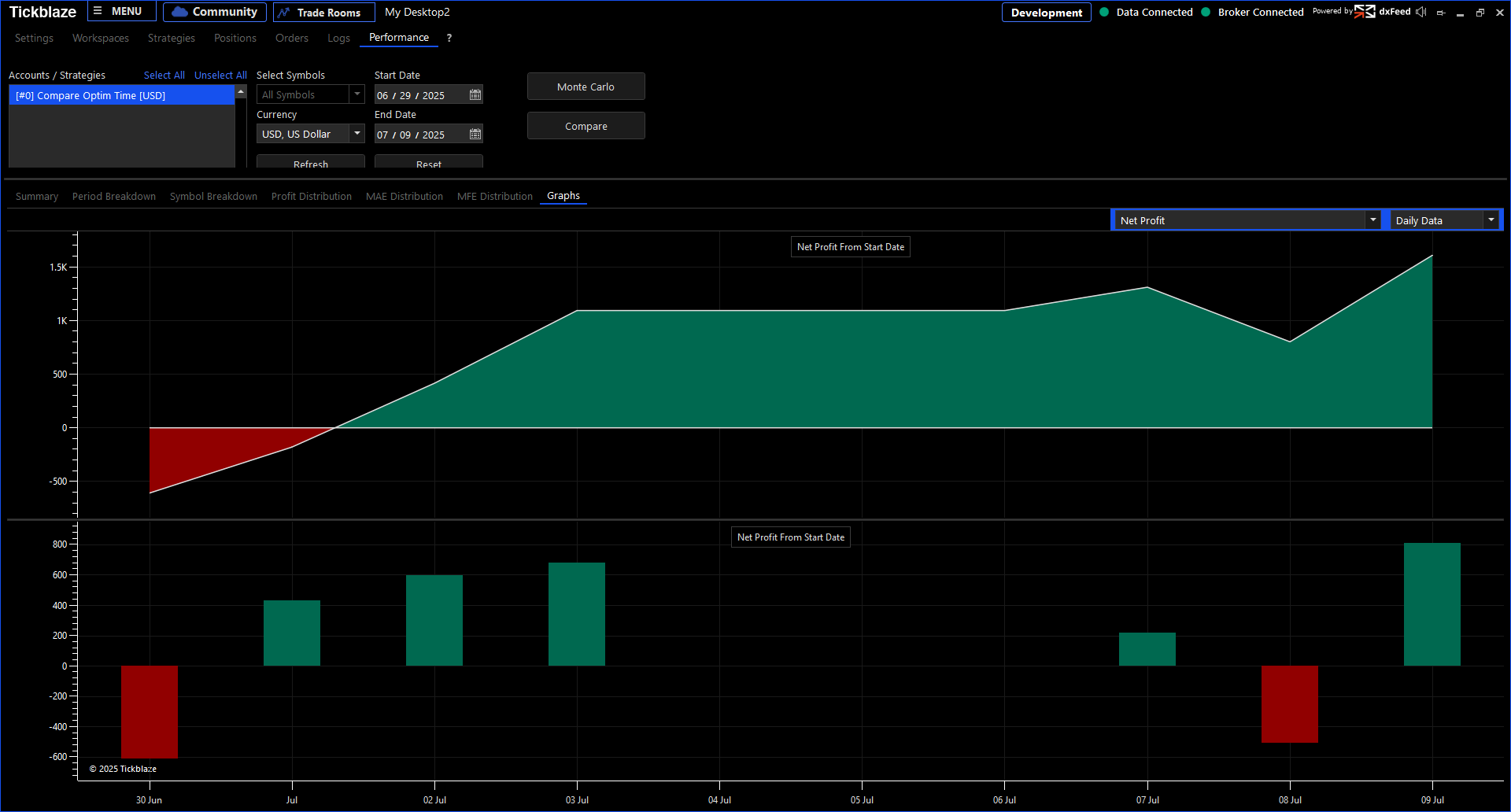This screenshot has width=1511, height=812.
Task: Switch to the Logs tab
Action: point(338,38)
